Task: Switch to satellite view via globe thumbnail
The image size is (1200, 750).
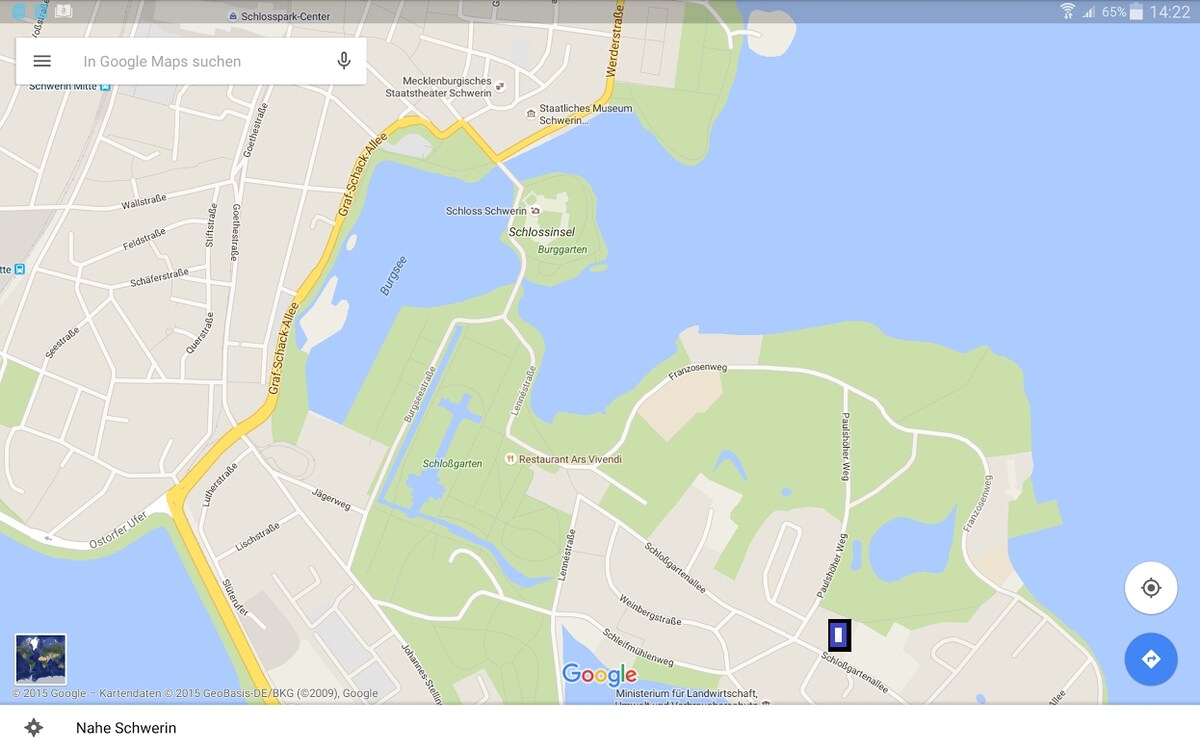Action: pyautogui.click(x=41, y=659)
